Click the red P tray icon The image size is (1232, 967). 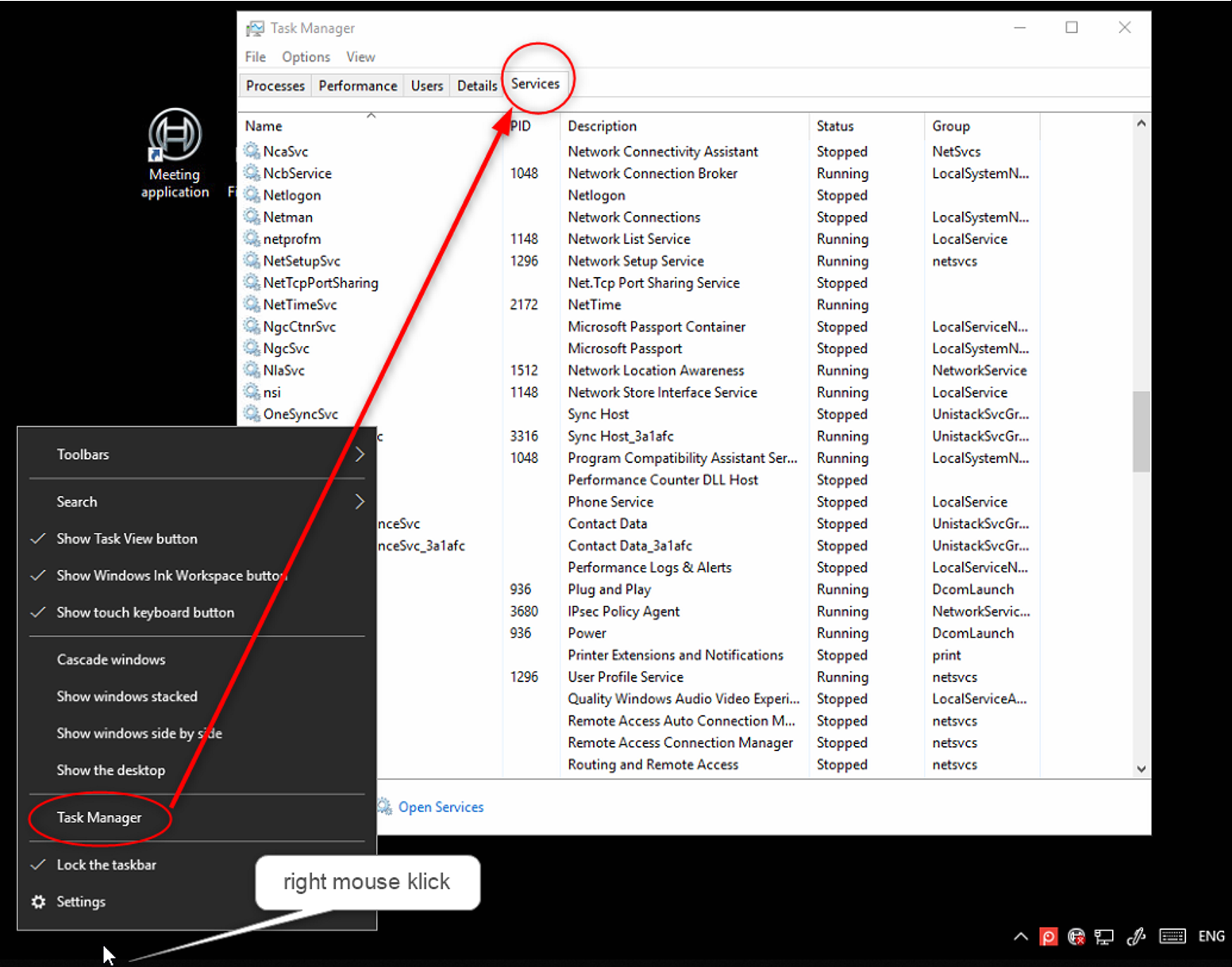click(1049, 937)
